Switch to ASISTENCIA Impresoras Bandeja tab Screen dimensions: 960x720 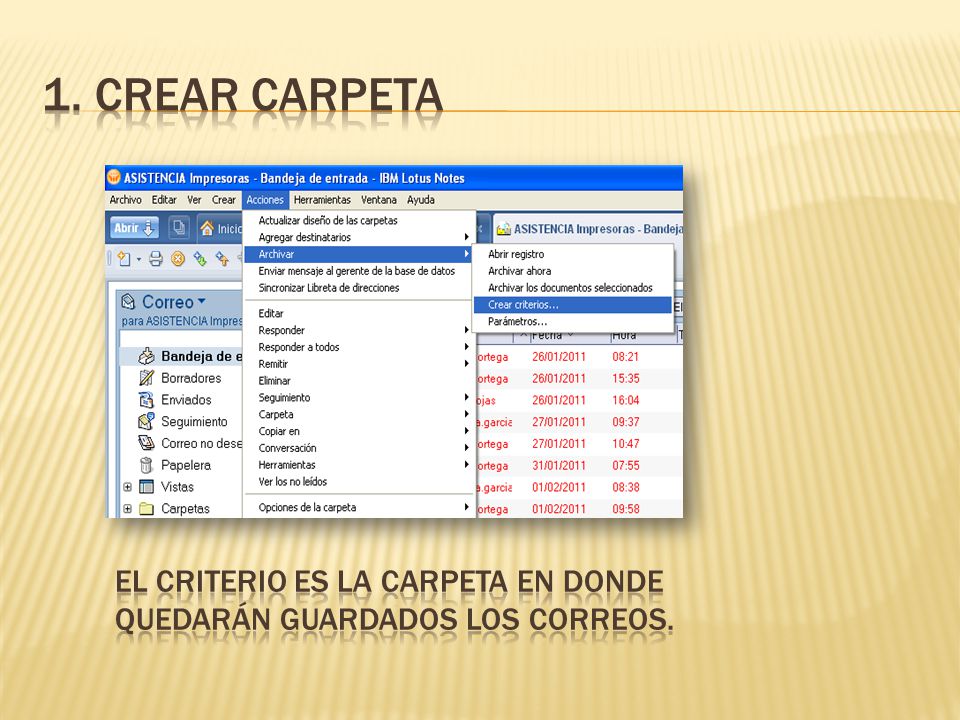coord(588,228)
